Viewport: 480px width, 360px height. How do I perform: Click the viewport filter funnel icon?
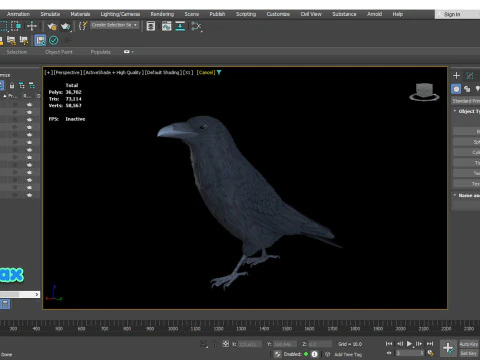[x=219, y=72]
